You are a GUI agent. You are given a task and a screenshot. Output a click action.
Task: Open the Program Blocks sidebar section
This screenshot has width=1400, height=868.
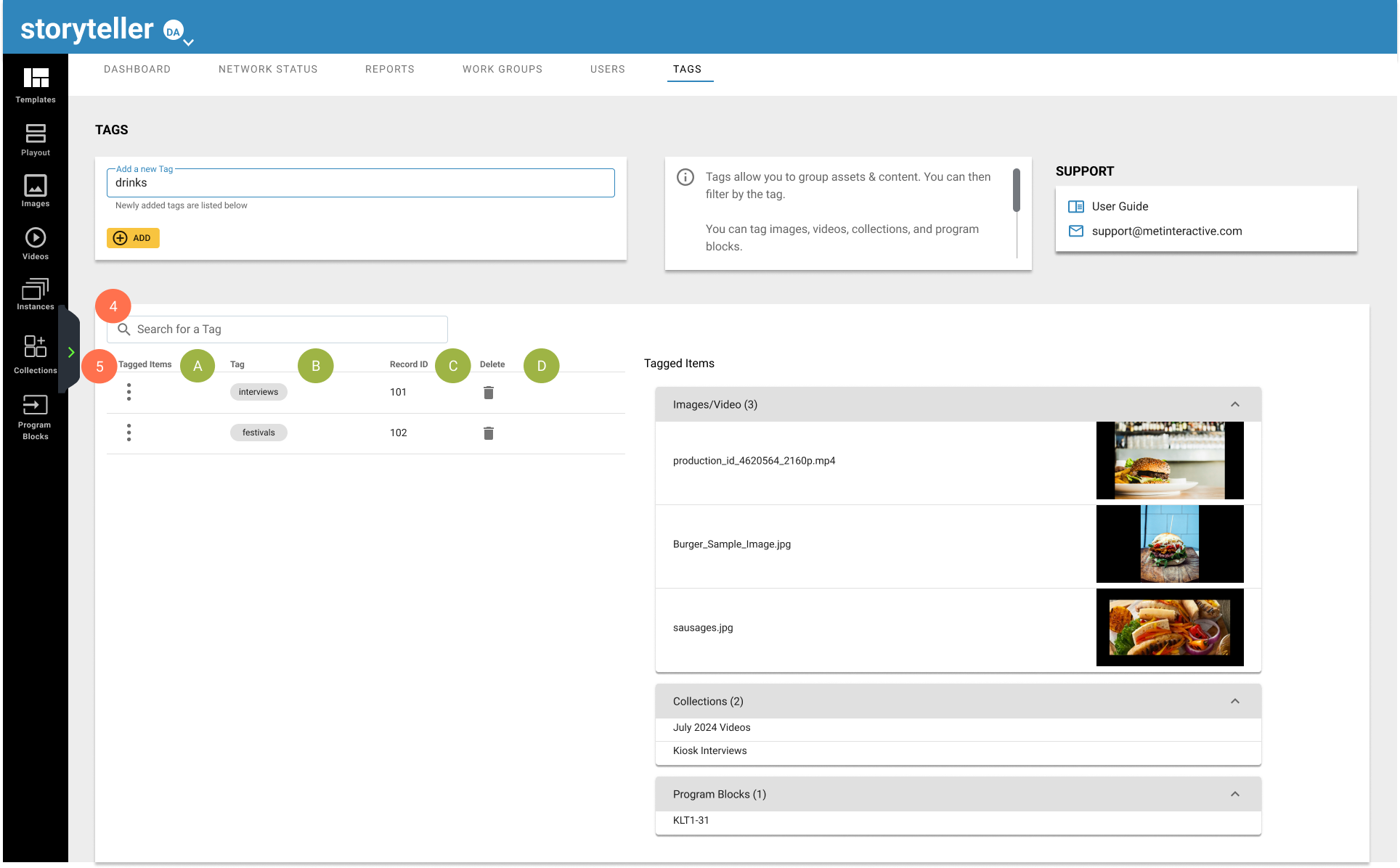36,417
